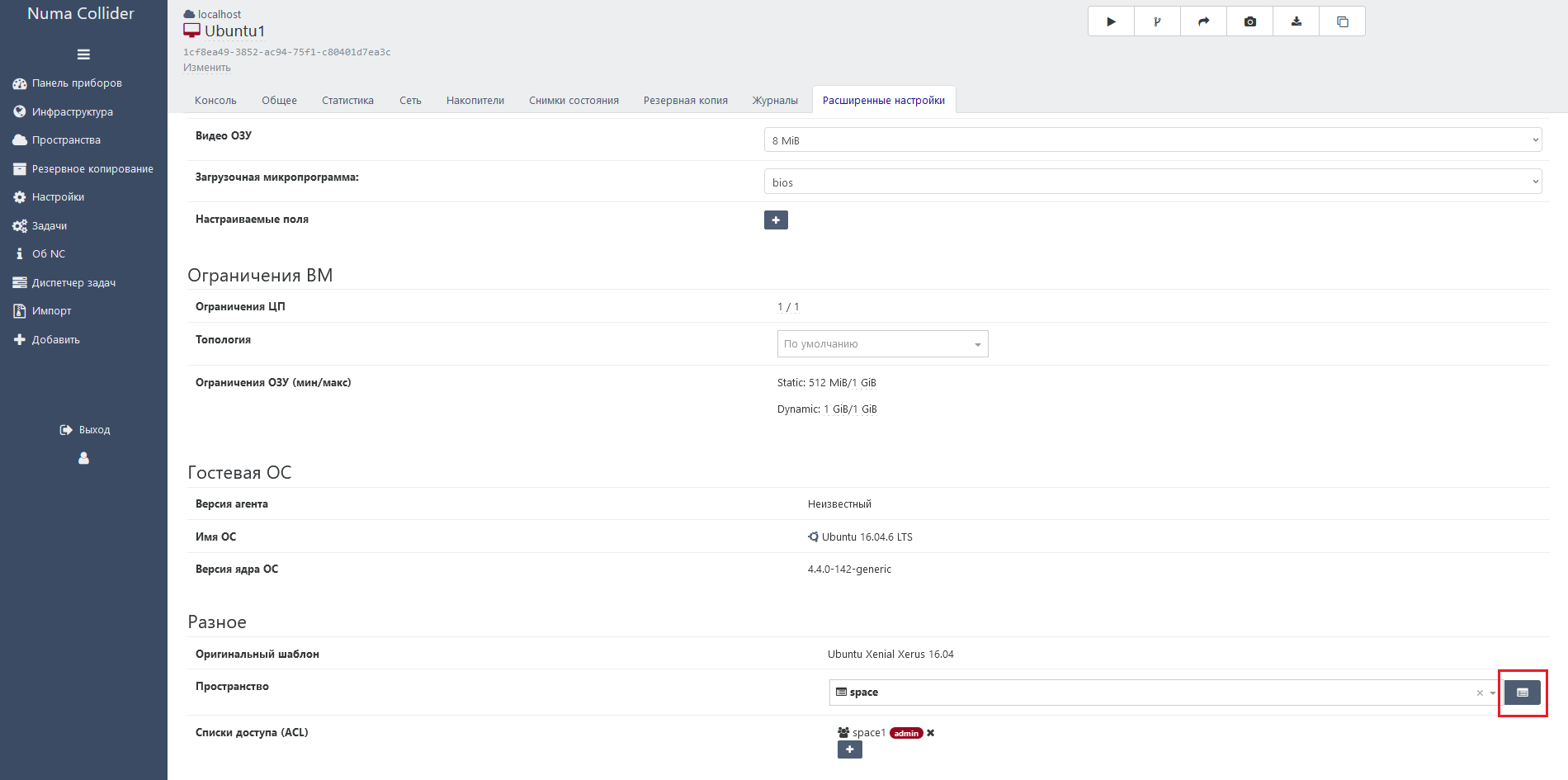Open the Диспетчер задач sidebar item
This screenshot has height=780, width=1568.
coord(64,282)
